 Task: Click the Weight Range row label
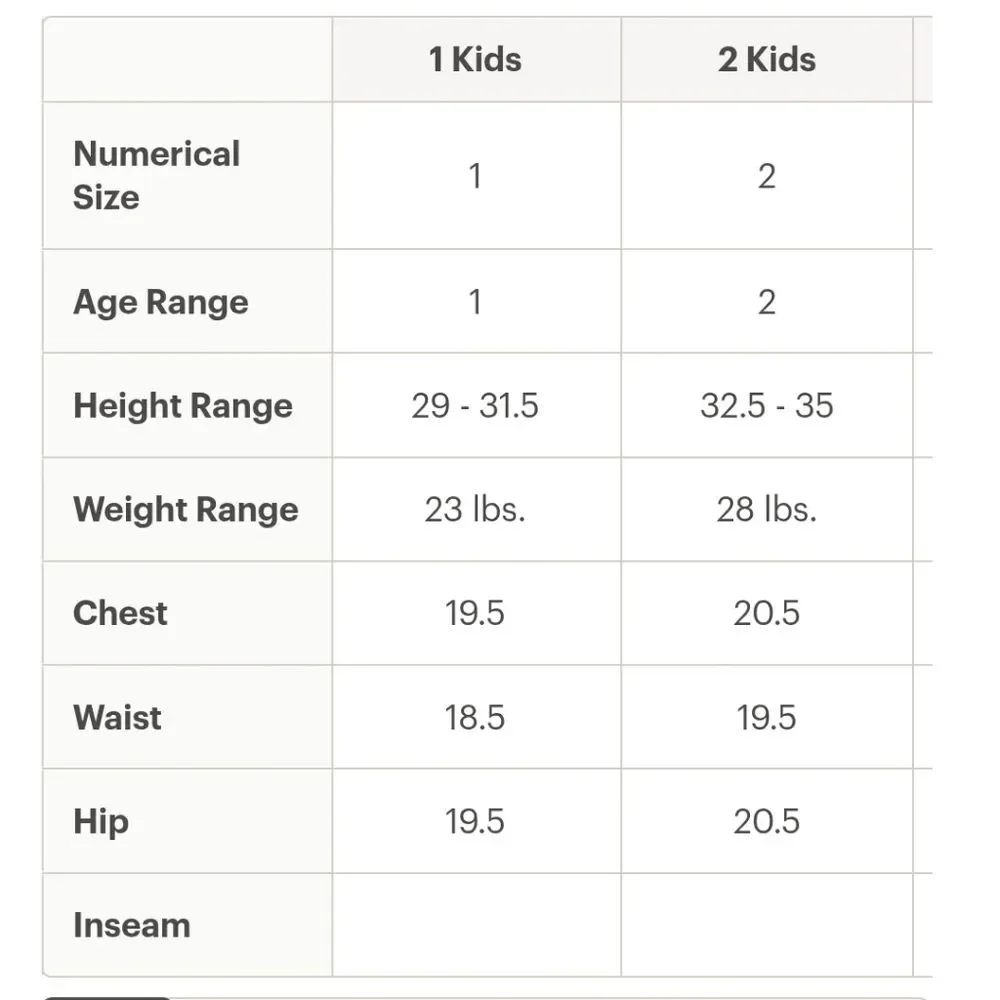point(186,510)
